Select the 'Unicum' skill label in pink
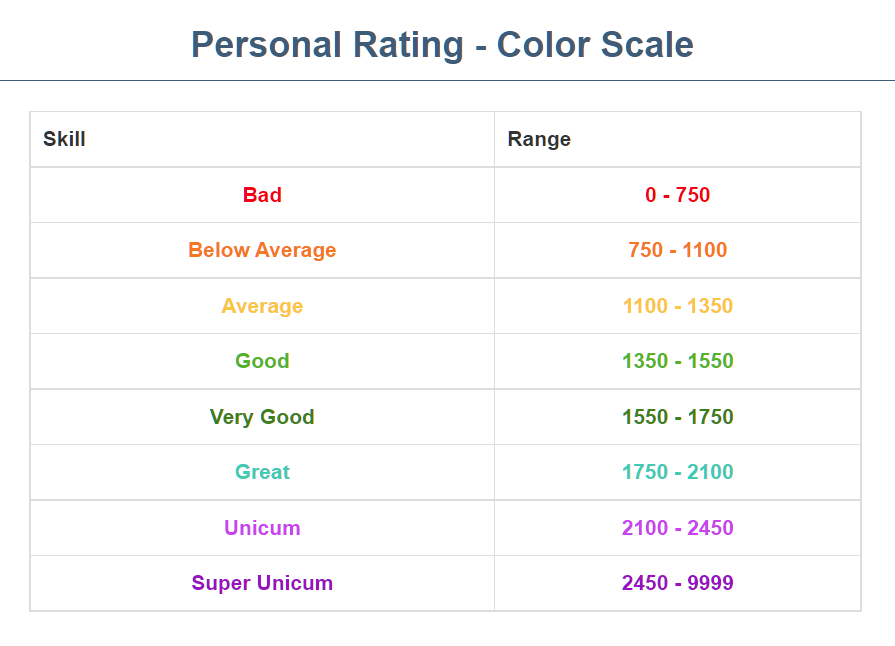Viewport: 895px width, 646px height. click(262, 528)
